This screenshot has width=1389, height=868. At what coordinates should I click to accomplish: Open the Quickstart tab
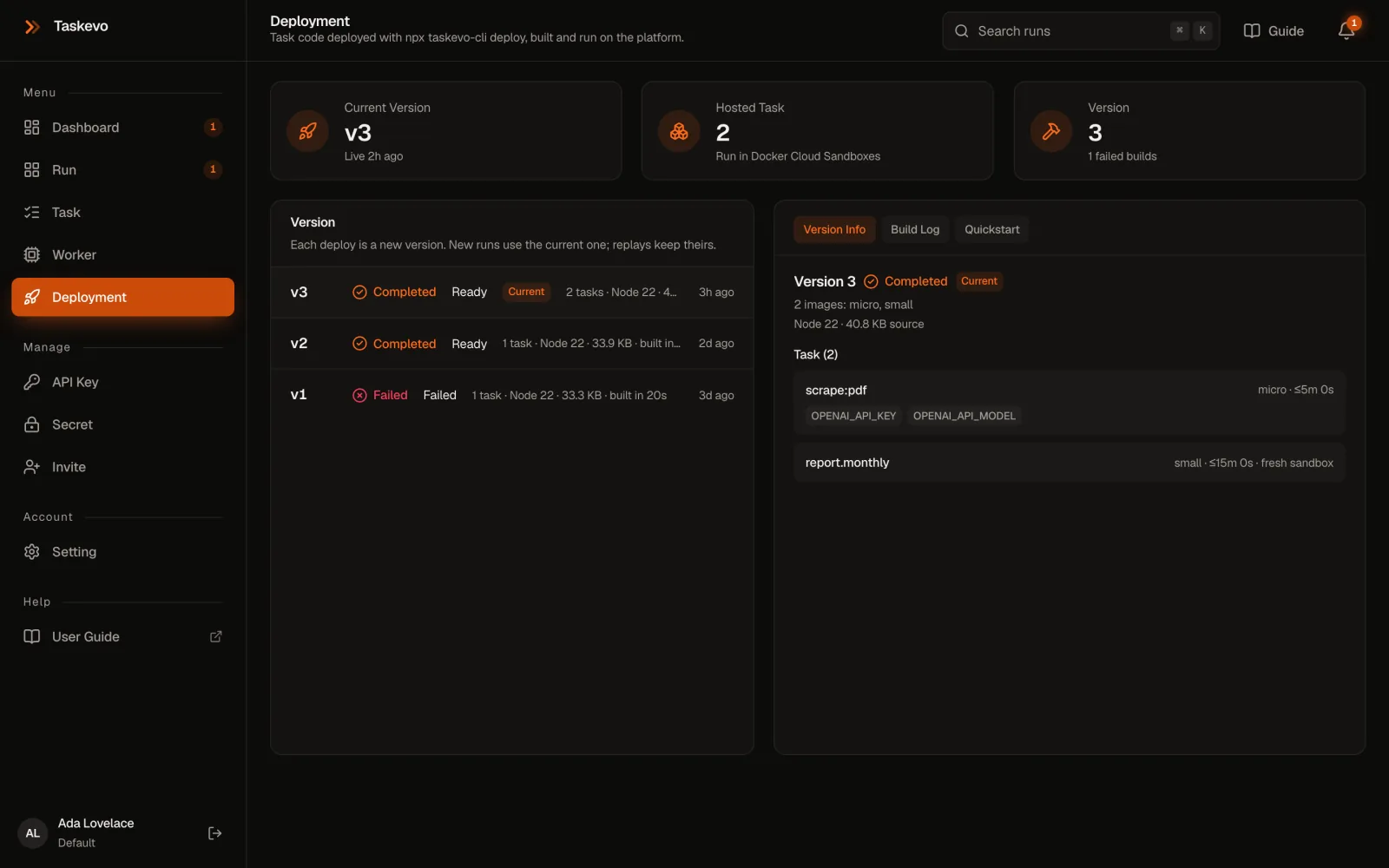(x=992, y=229)
